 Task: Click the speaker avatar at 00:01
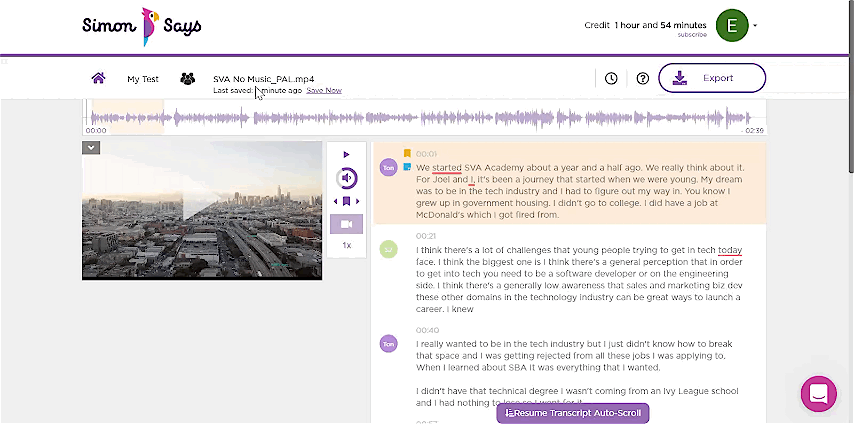tap(388, 168)
